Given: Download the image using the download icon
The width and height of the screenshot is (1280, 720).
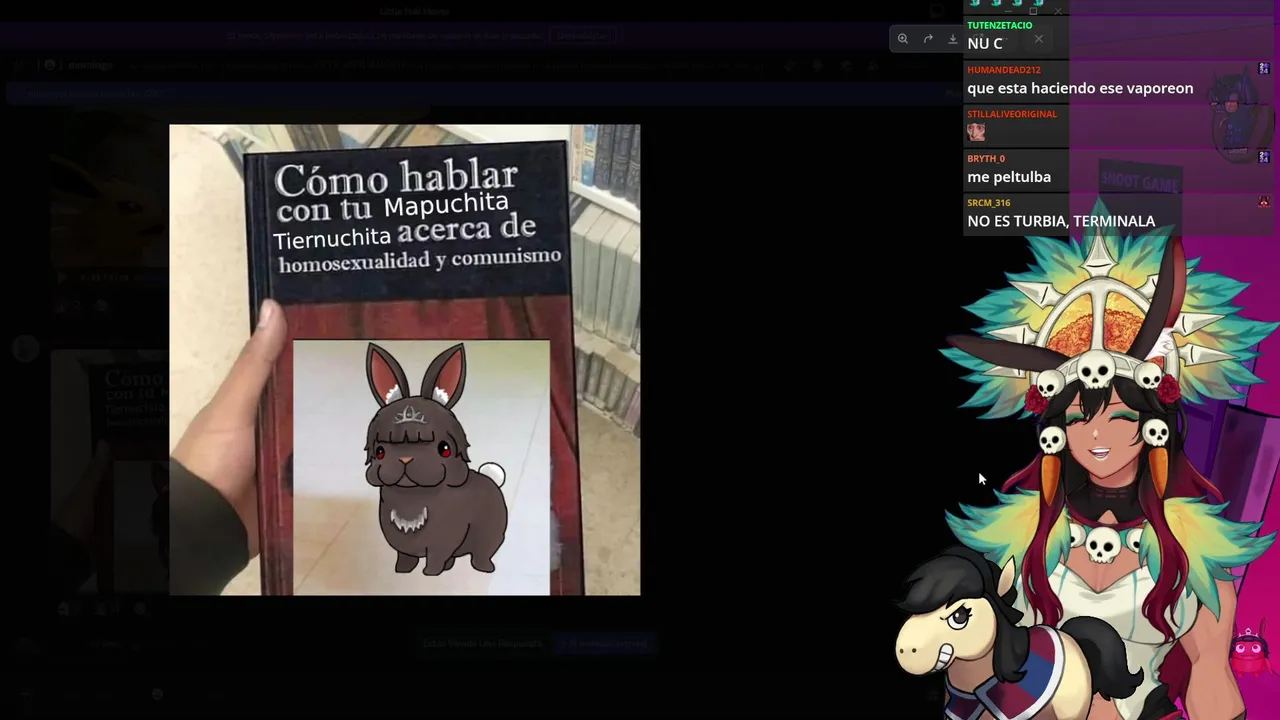Looking at the screenshot, I should tap(953, 39).
